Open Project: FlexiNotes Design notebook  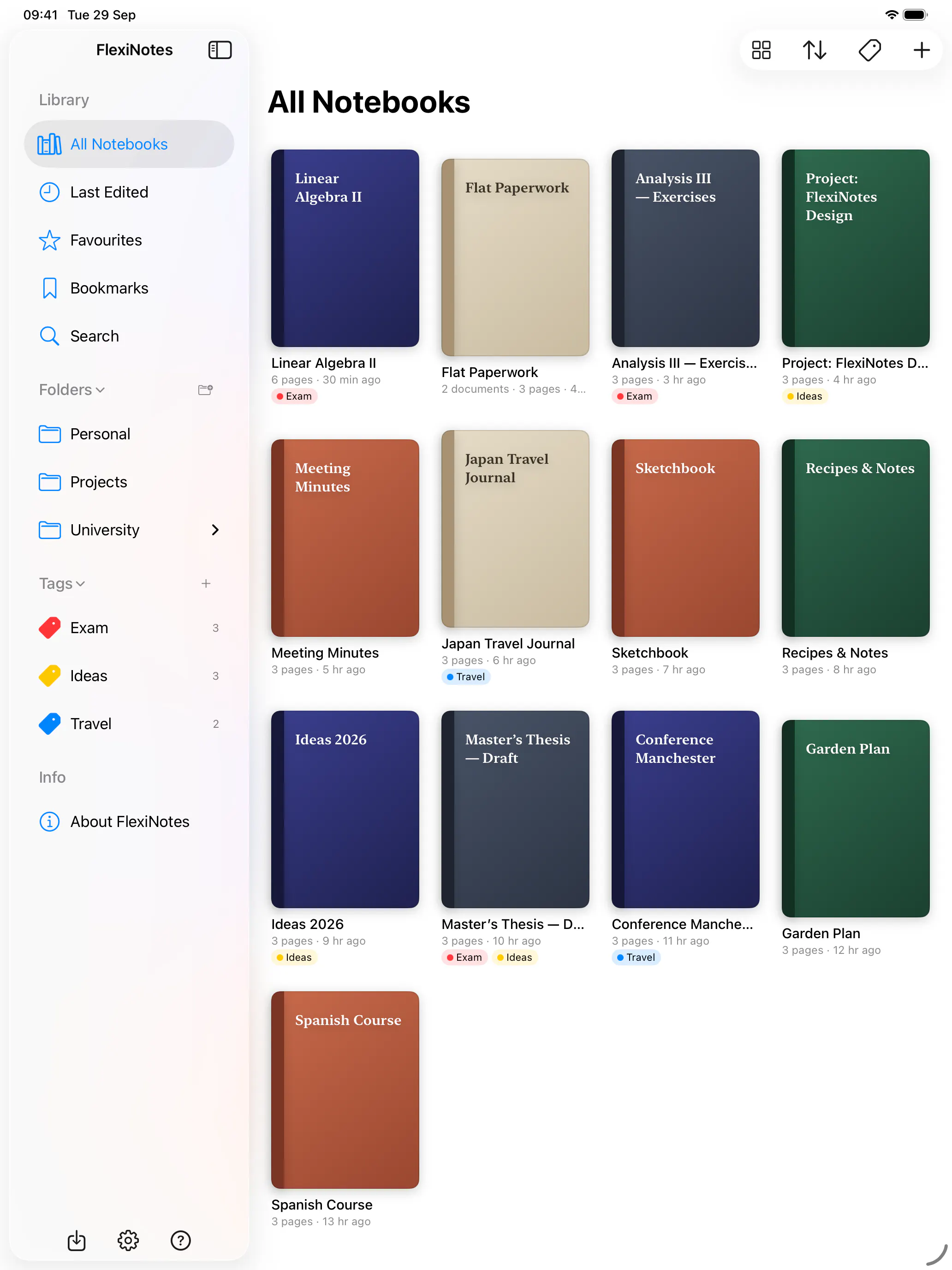pos(856,248)
